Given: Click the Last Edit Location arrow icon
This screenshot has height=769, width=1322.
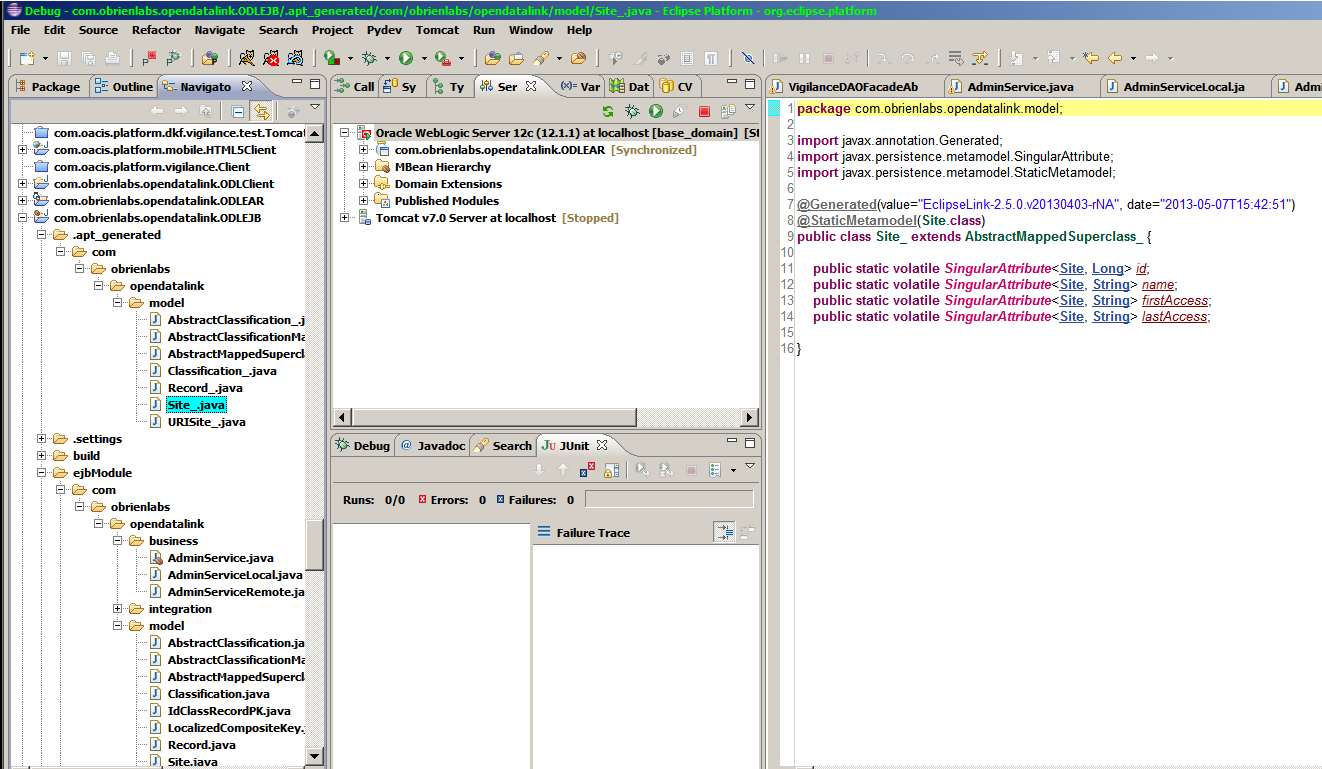Looking at the screenshot, I should 1090,58.
